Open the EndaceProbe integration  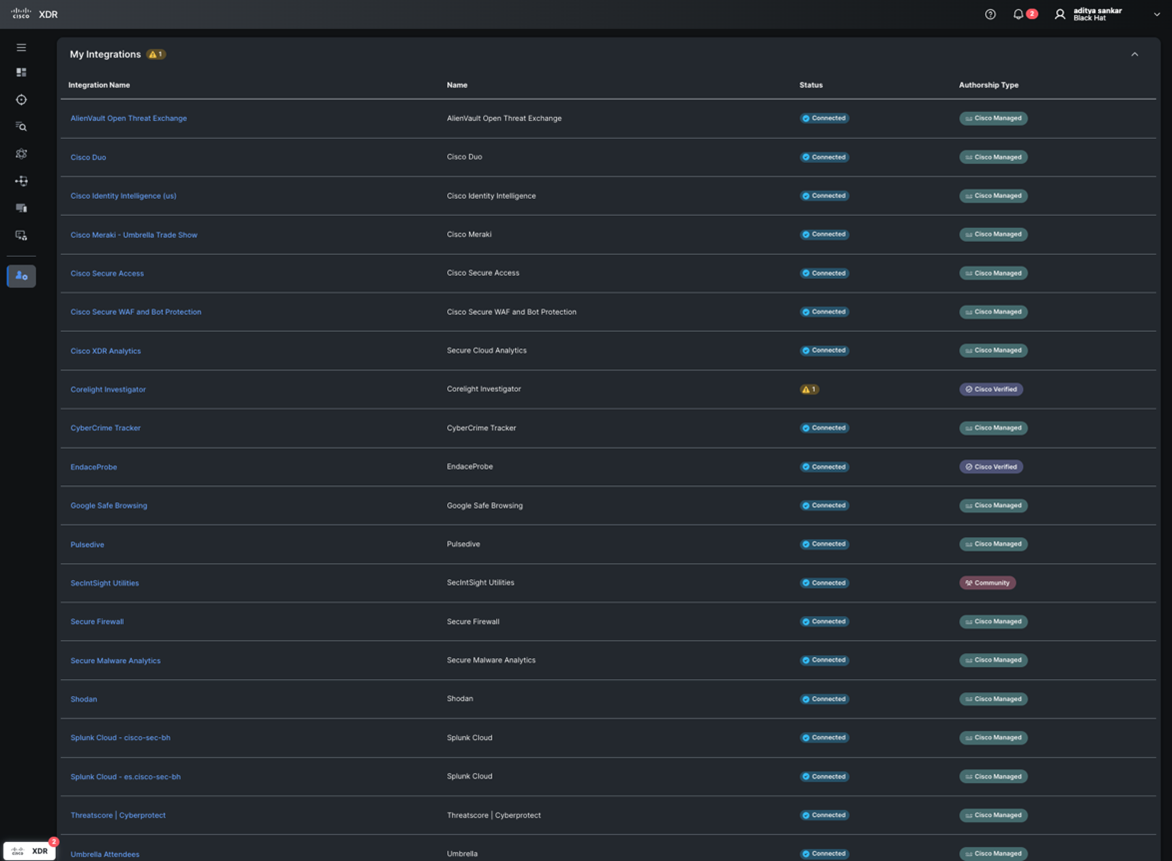click(93, 466)
